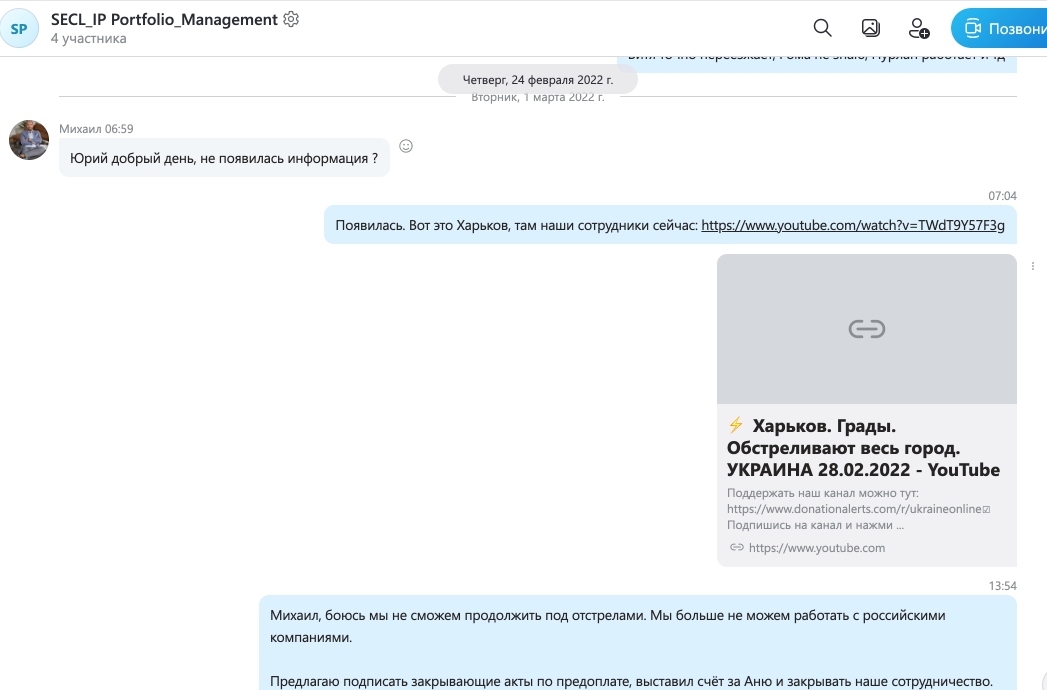Click the SP group avatar
The width and height of the screenshot is (1047, 690).
click(x=19, y=29)
